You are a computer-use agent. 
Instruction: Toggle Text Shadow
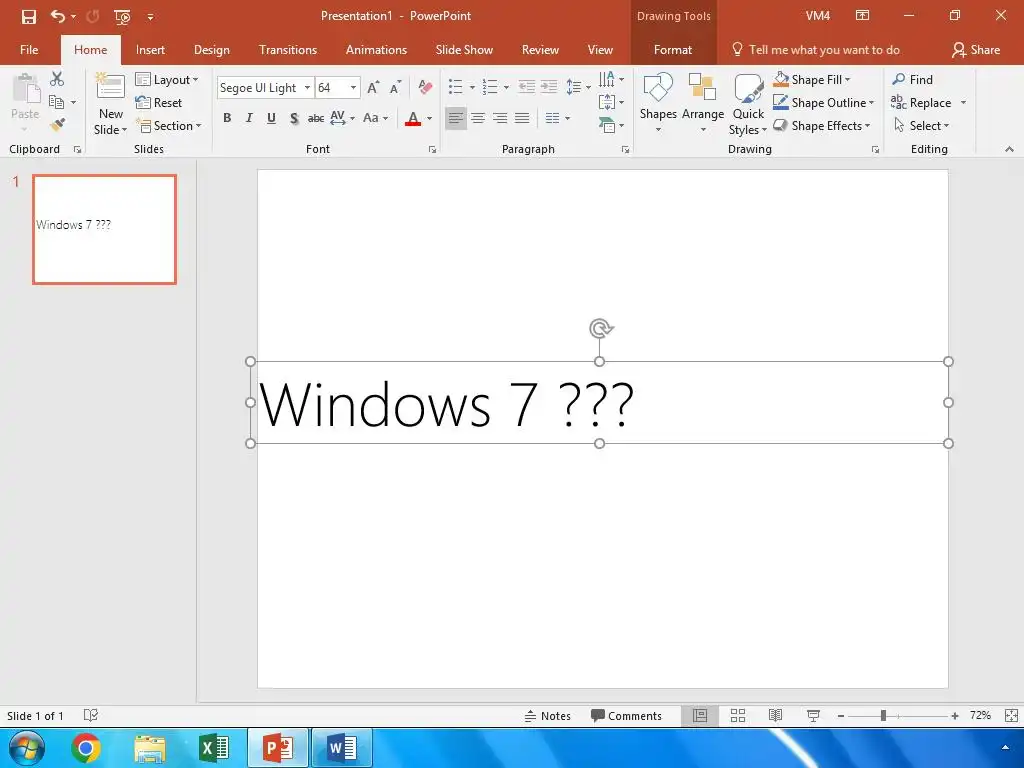(x=294, y=118)
